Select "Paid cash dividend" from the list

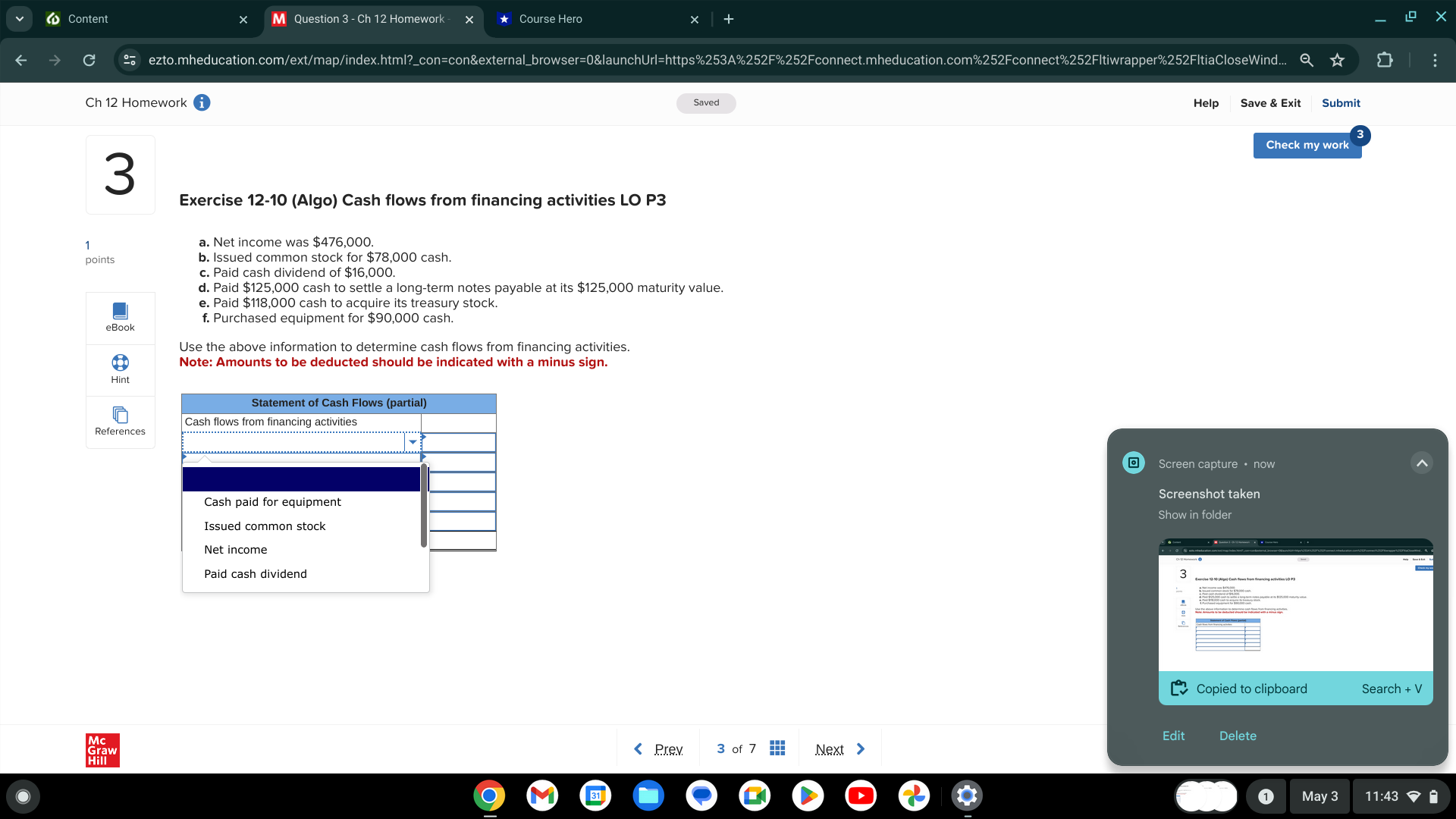point(255,574)
